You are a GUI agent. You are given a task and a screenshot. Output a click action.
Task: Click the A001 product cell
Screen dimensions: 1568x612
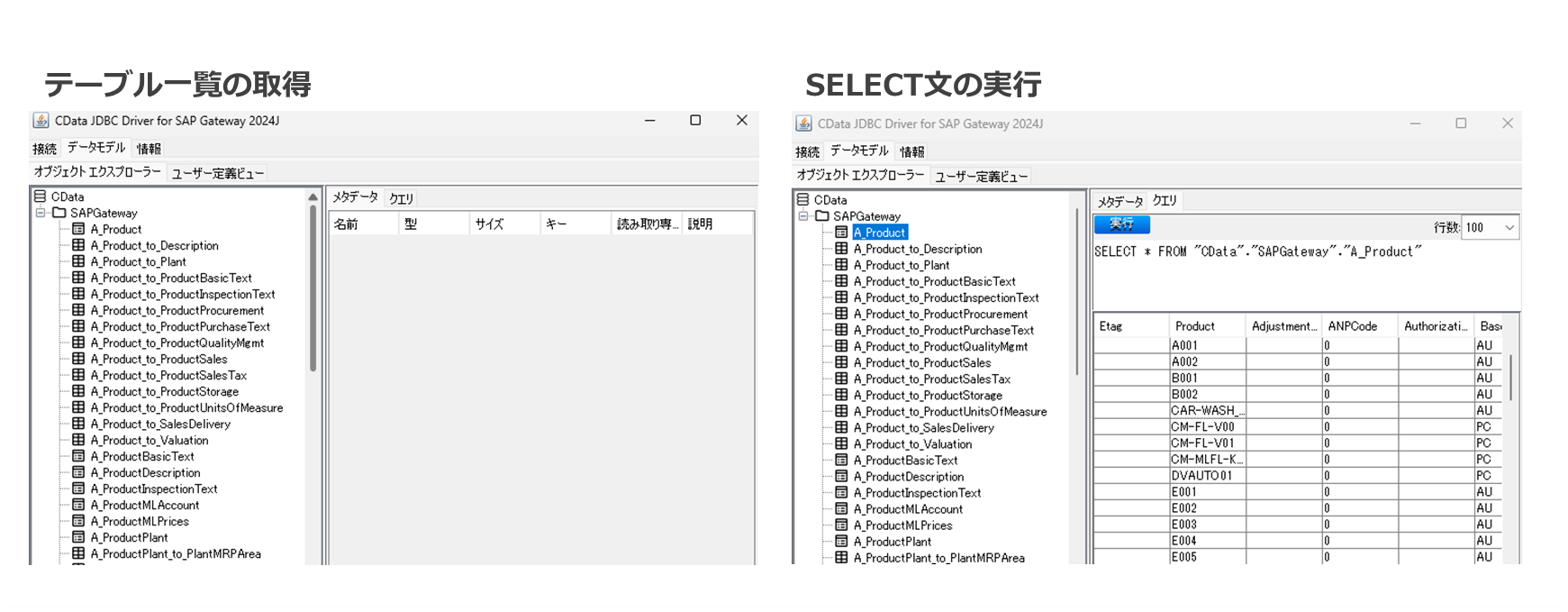(x=1207, y=345)
